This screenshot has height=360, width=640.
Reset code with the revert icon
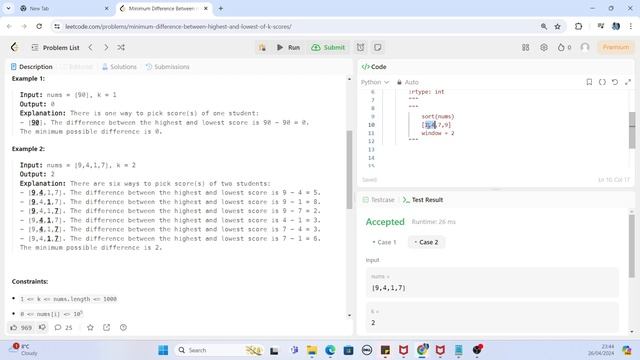[615, 82]
